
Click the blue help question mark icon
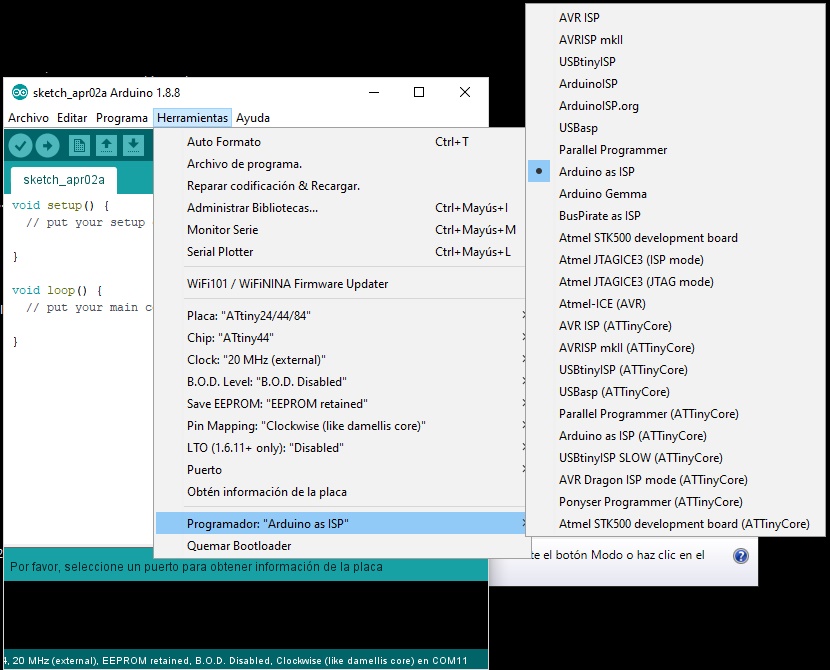(741, 556)
